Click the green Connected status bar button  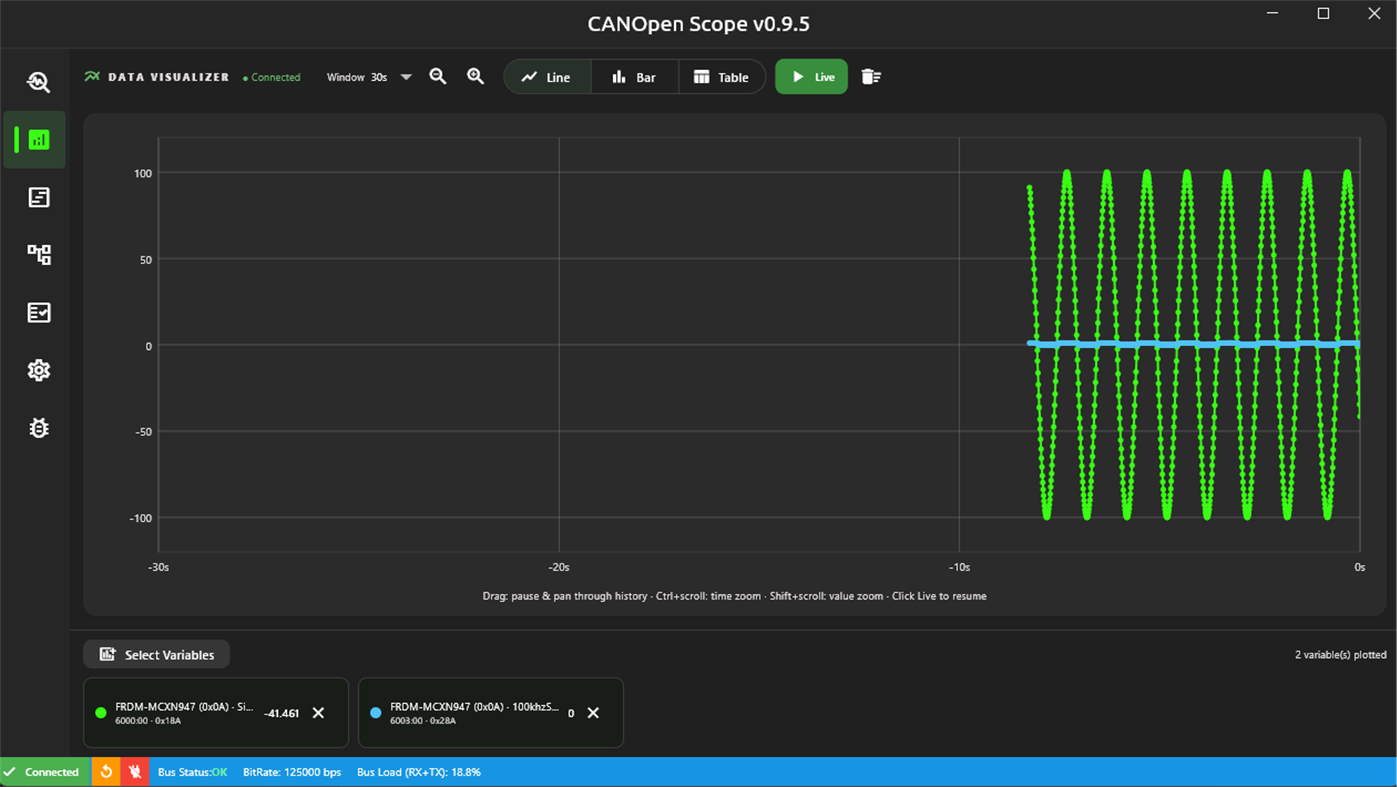point(45,772)
